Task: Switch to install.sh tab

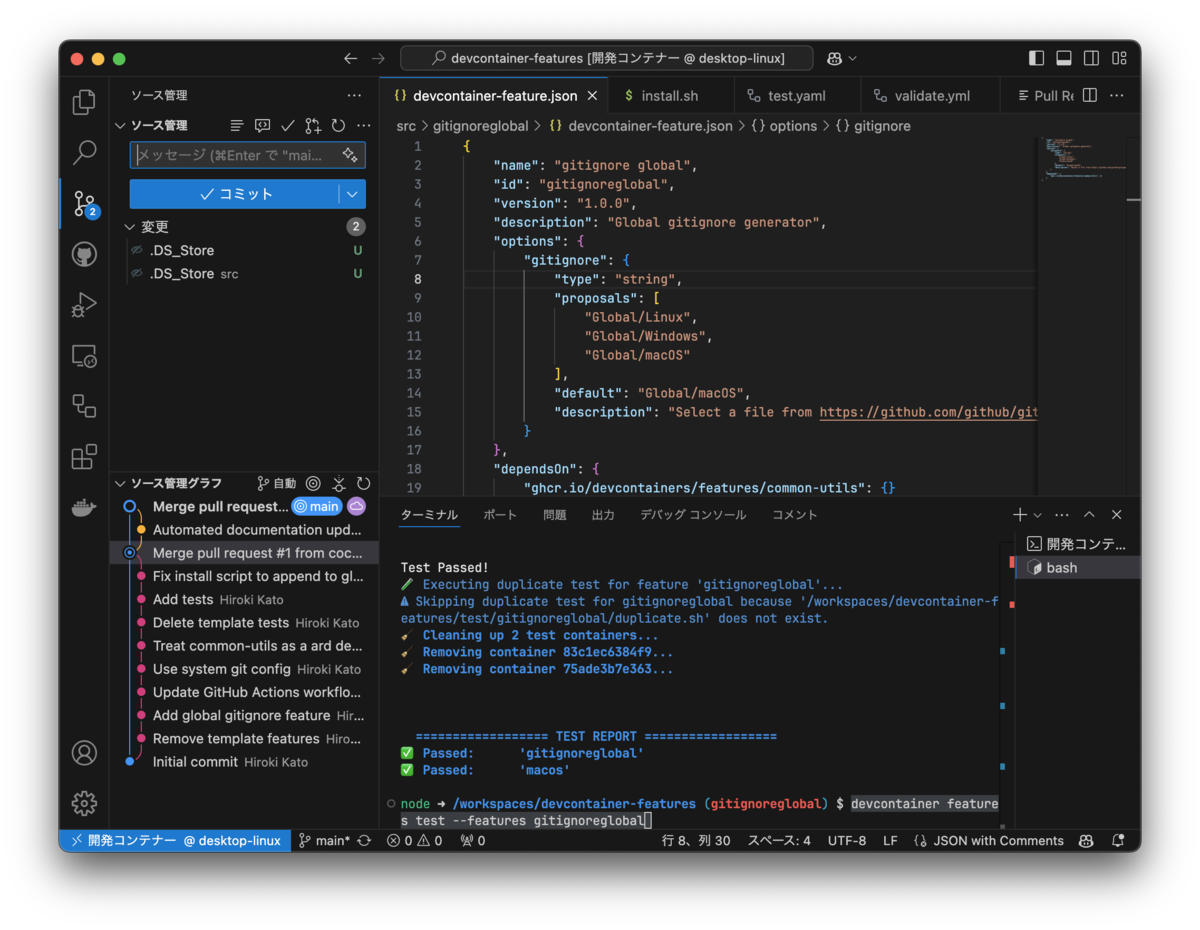Action: click(670, 96)
